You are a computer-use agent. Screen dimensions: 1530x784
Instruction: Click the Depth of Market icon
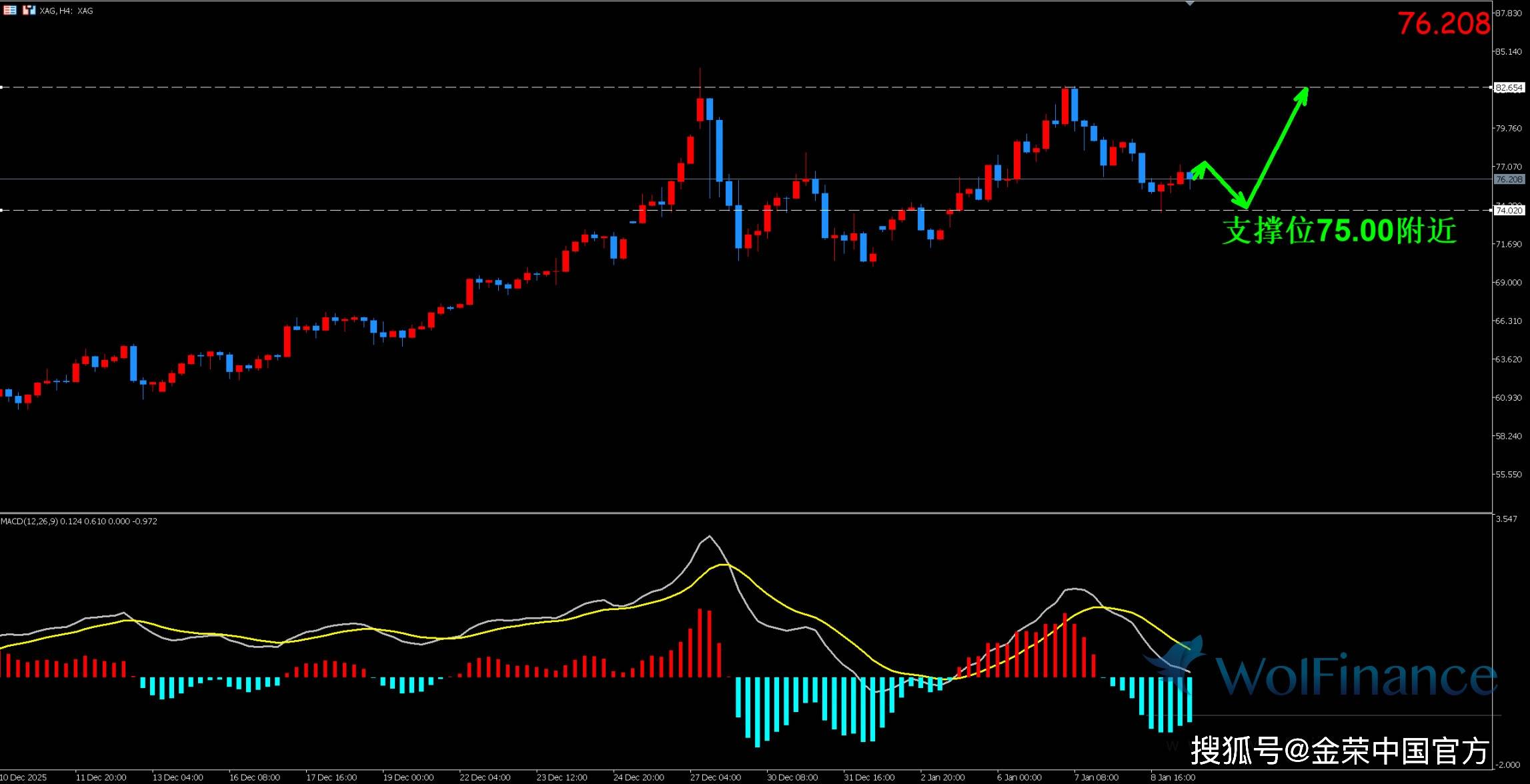10,10
